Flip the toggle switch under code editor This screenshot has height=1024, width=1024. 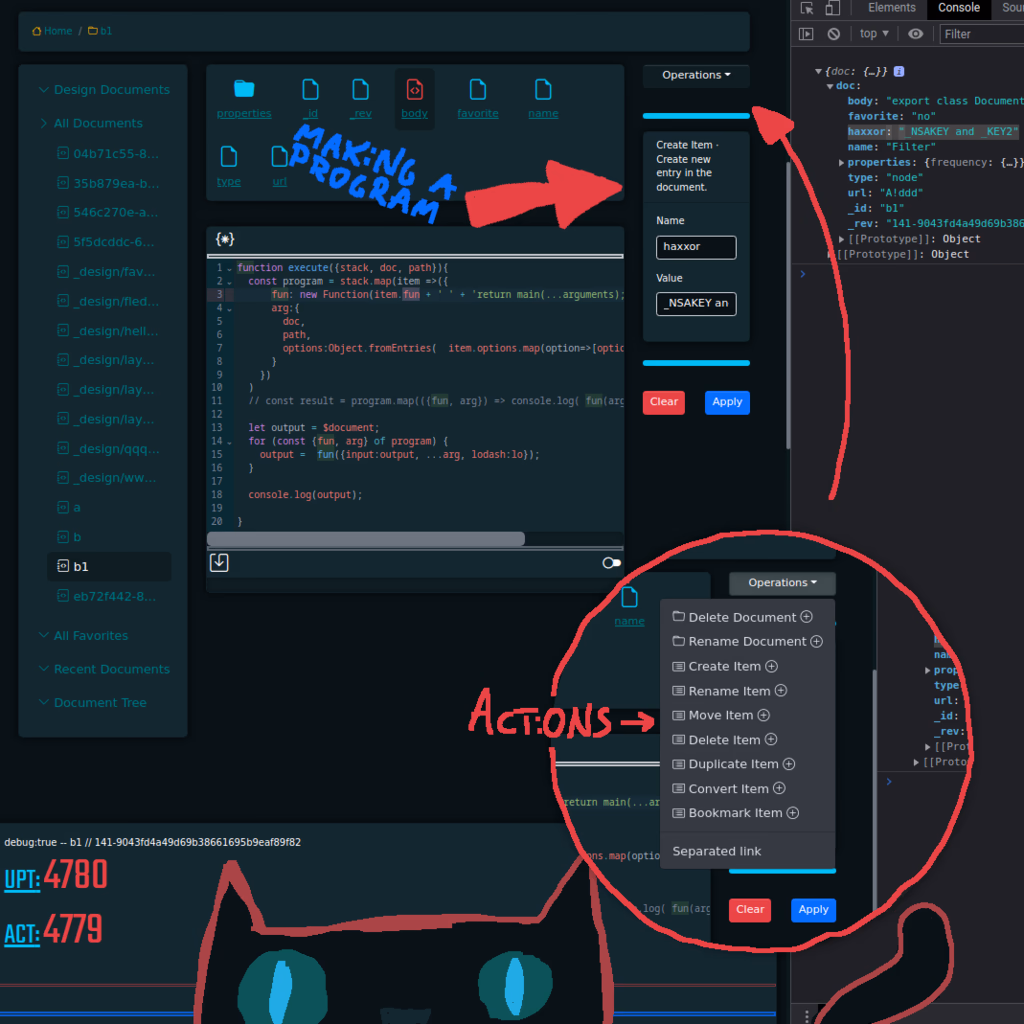tap(611, 563)
